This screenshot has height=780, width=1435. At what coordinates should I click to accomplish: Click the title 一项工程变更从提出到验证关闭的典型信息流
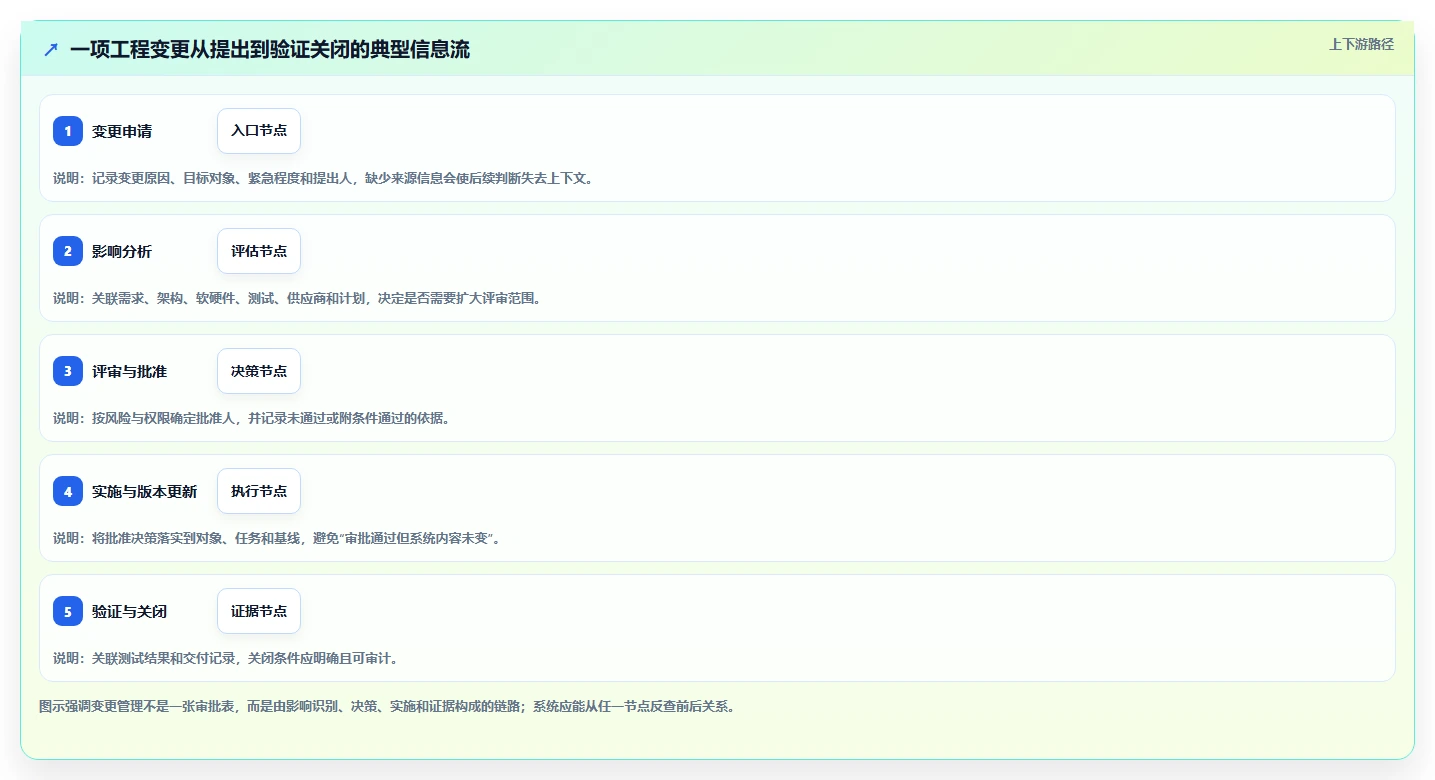pyautogui.click(x=270, y=49)
